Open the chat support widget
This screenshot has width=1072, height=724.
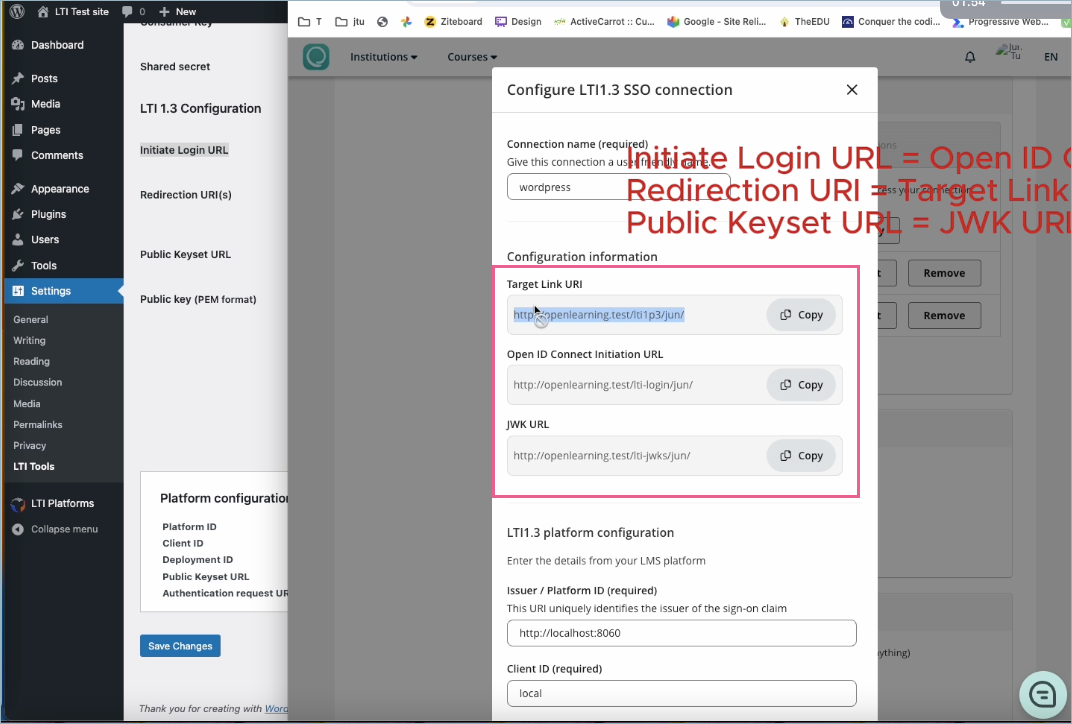click(1043, 695)
